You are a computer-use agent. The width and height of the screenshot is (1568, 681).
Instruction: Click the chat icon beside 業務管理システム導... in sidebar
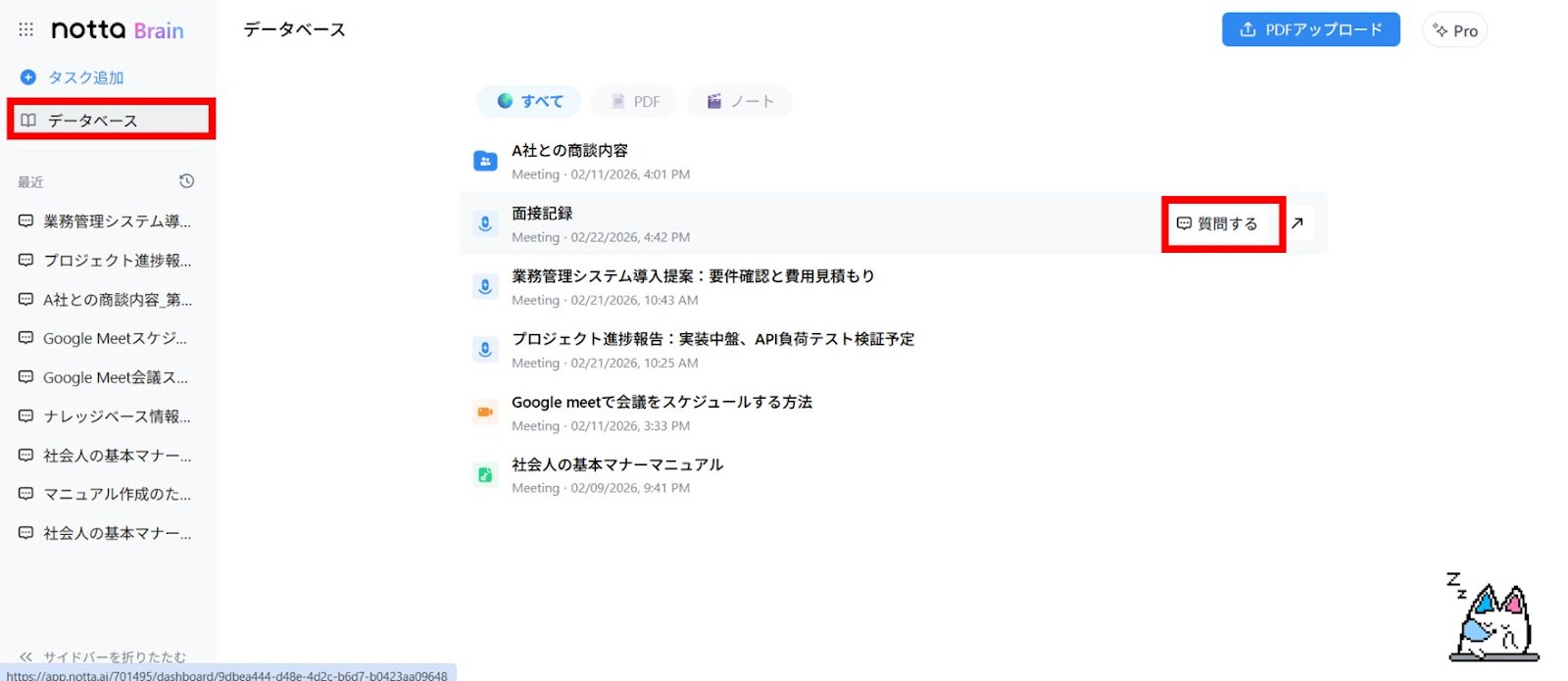point(26,221)
